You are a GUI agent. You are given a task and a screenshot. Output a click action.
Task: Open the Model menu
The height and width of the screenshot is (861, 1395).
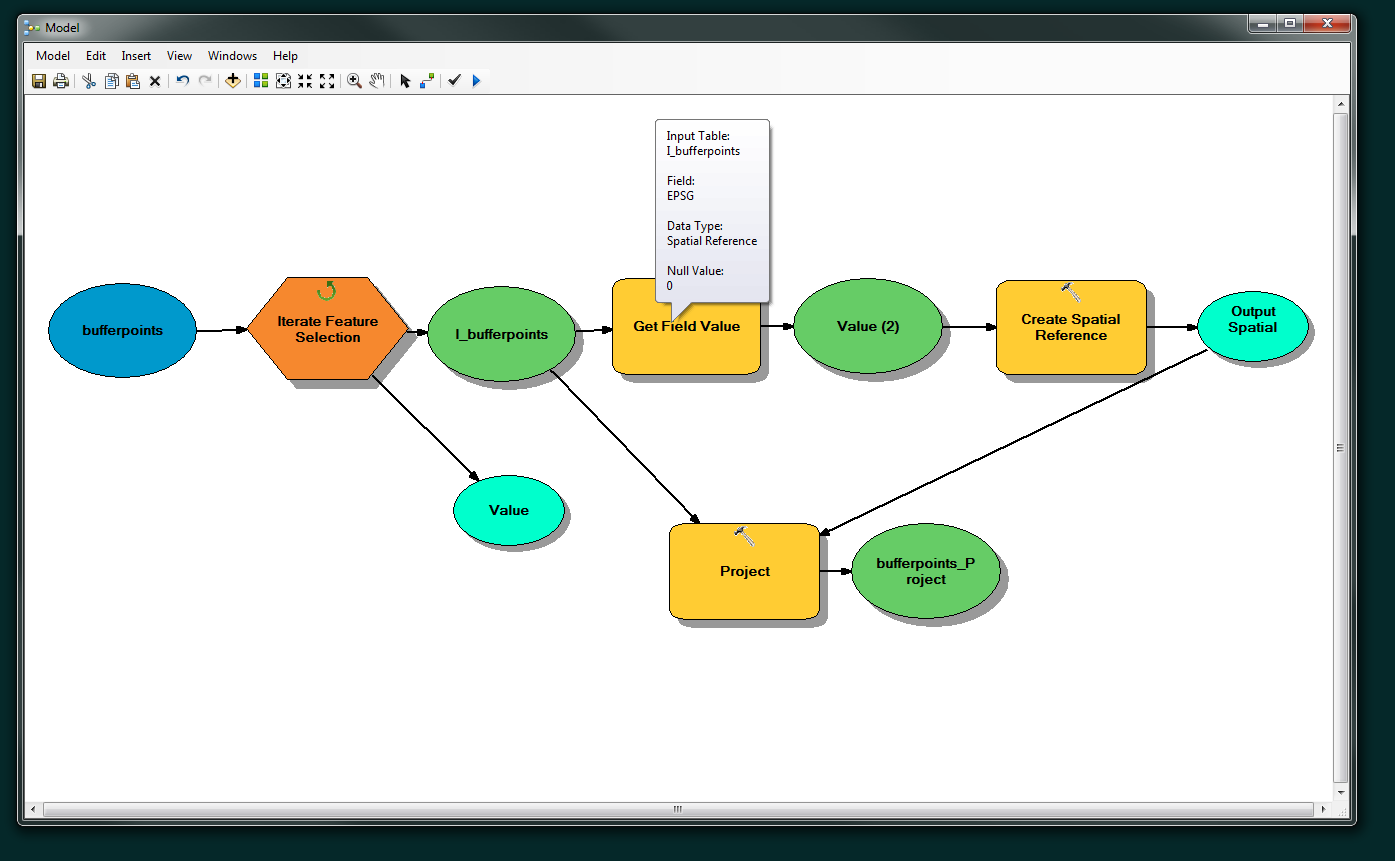point(53,56)
